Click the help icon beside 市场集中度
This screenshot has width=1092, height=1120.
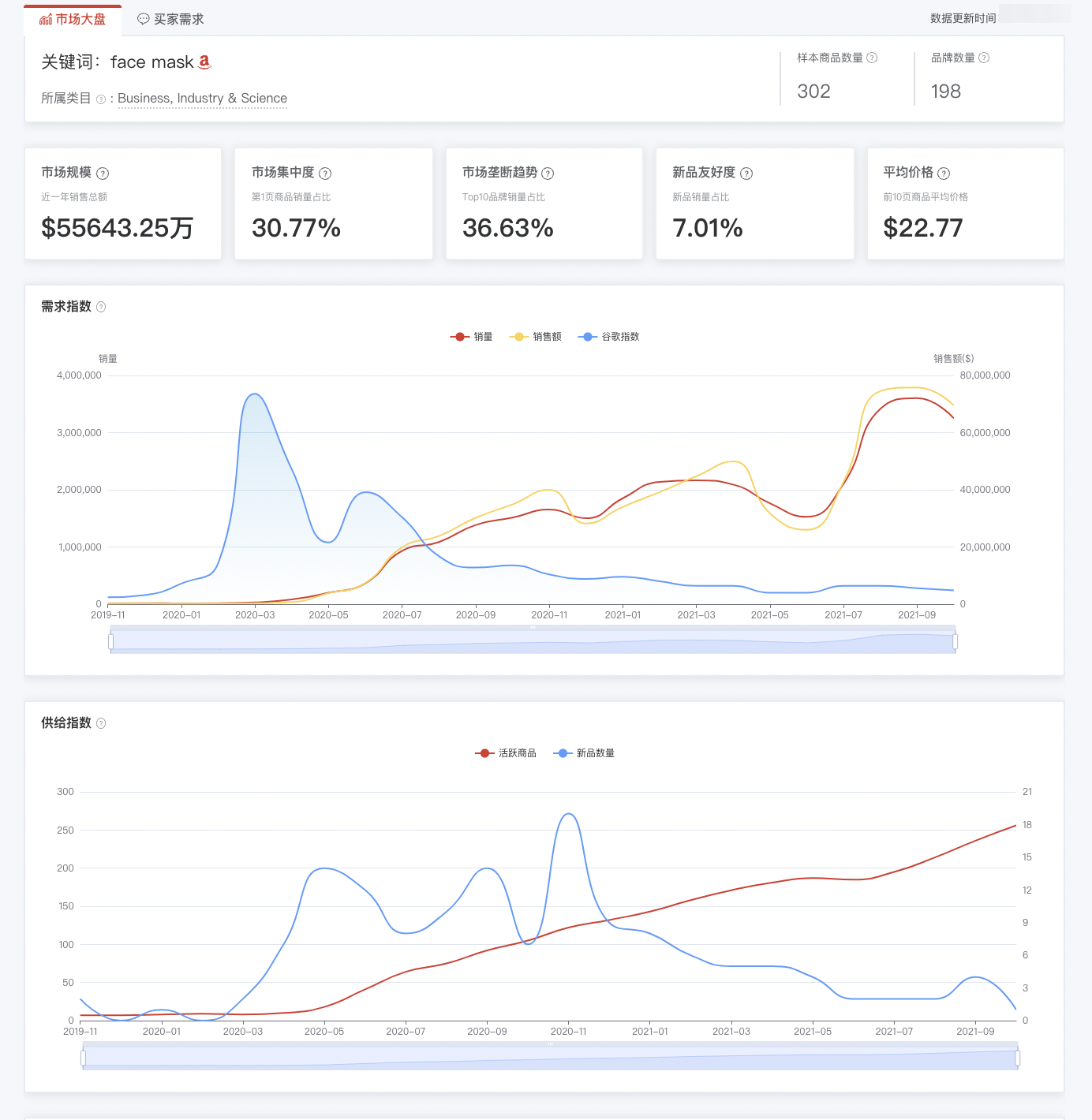click(x=325, y=174)
